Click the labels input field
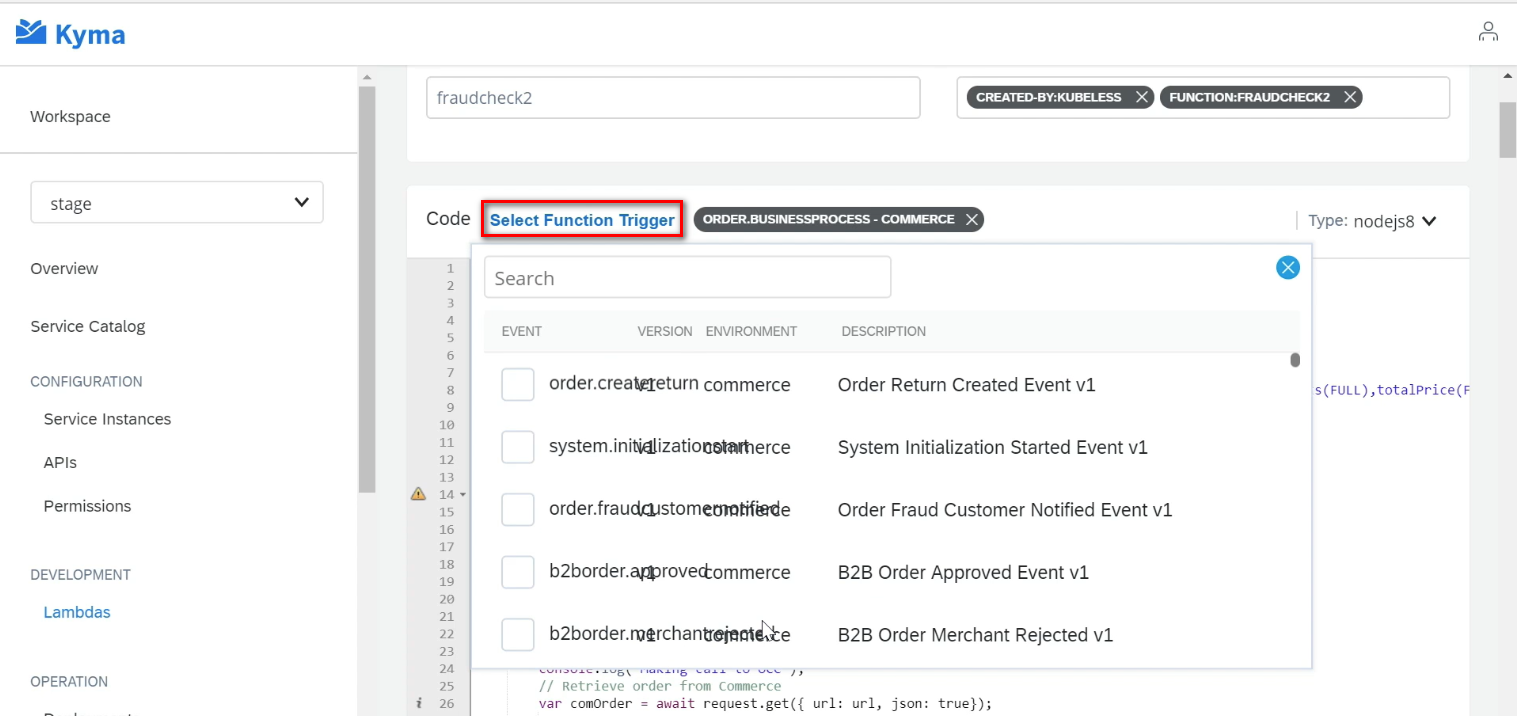Viewport: 1518px width, 716px height. point(1203,98)
